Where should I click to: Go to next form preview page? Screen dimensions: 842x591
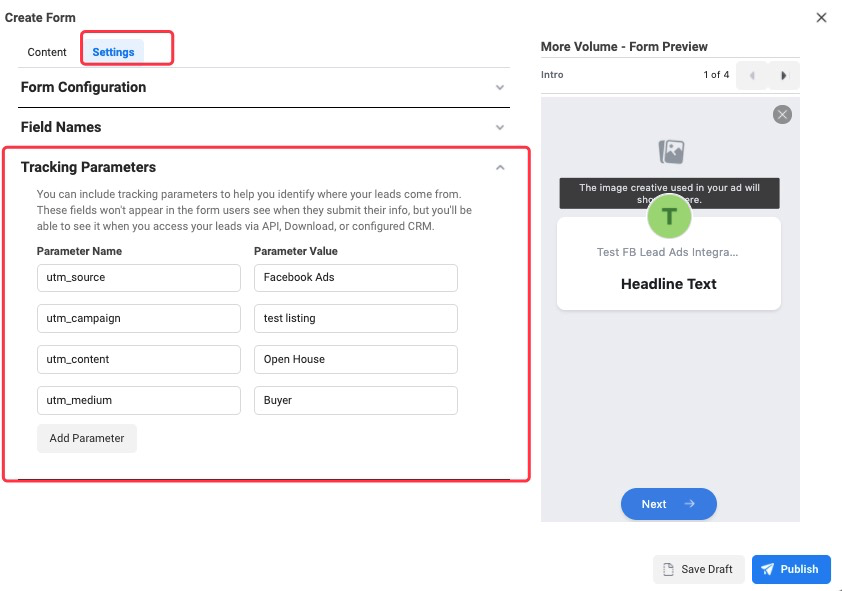[x=784, y=75]
